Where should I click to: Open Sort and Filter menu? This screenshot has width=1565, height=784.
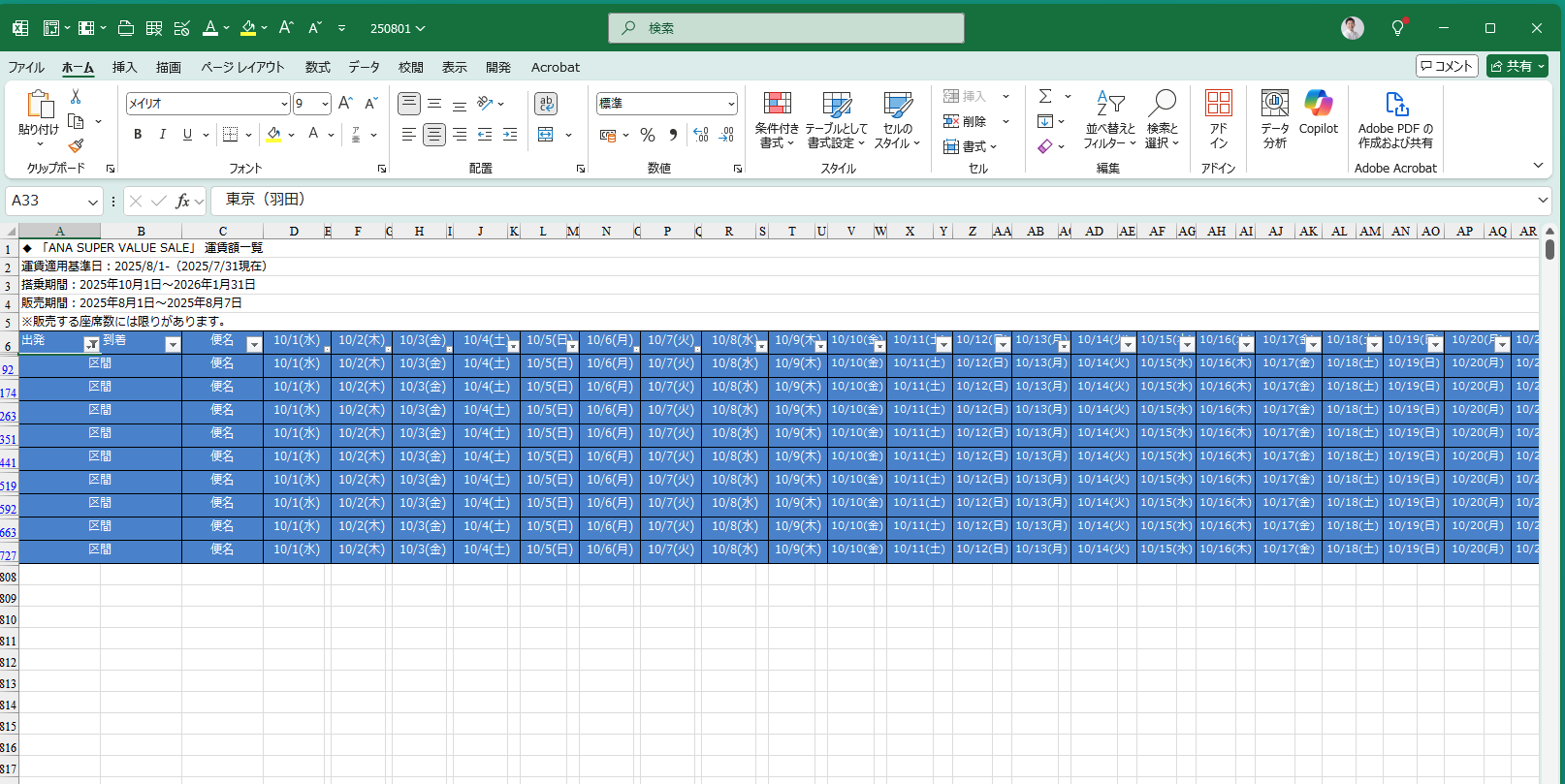click(1110, 121)
